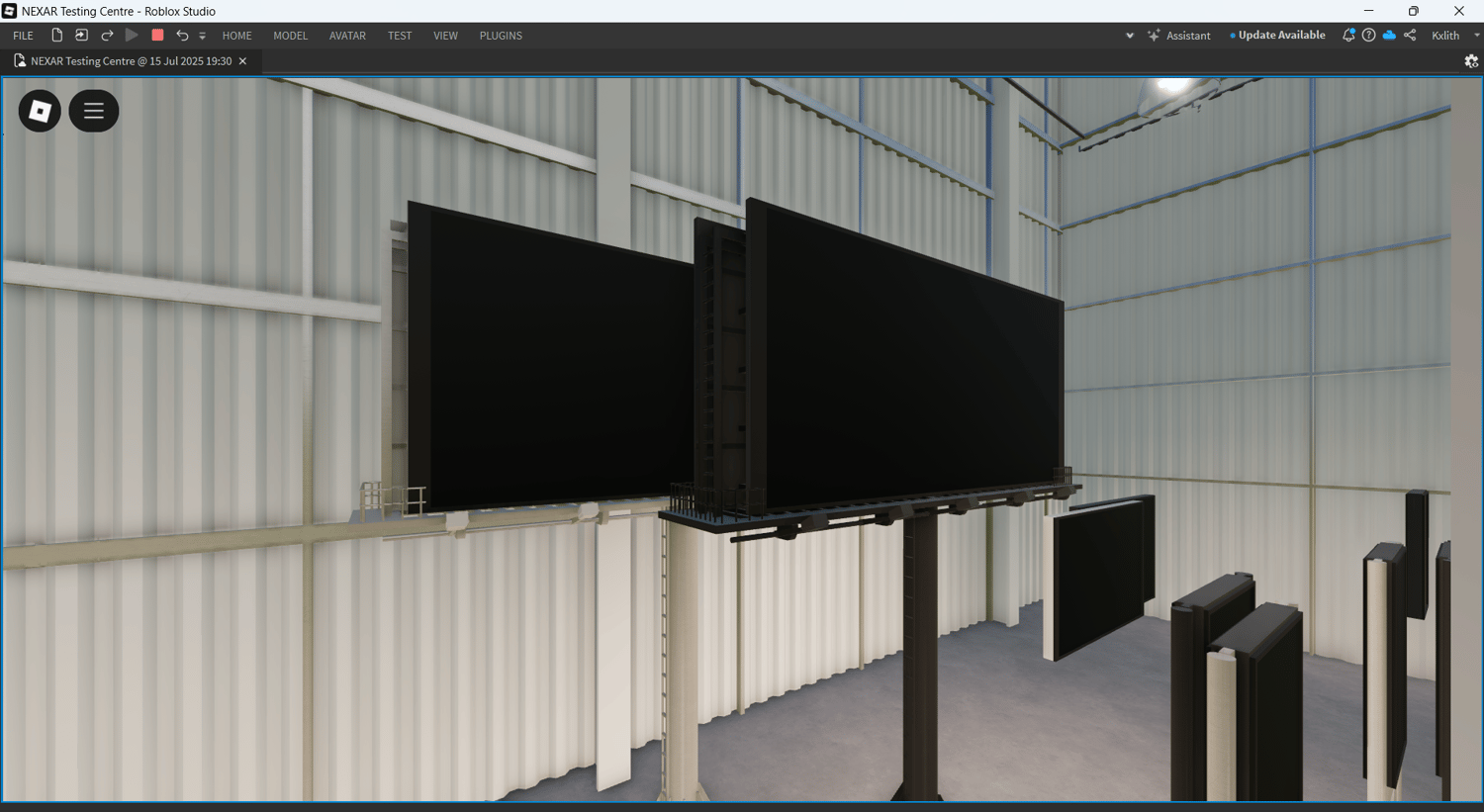Collapse the ribbon with the chevron arrow
1484x812 pixels.
(x=1130, y=36)
